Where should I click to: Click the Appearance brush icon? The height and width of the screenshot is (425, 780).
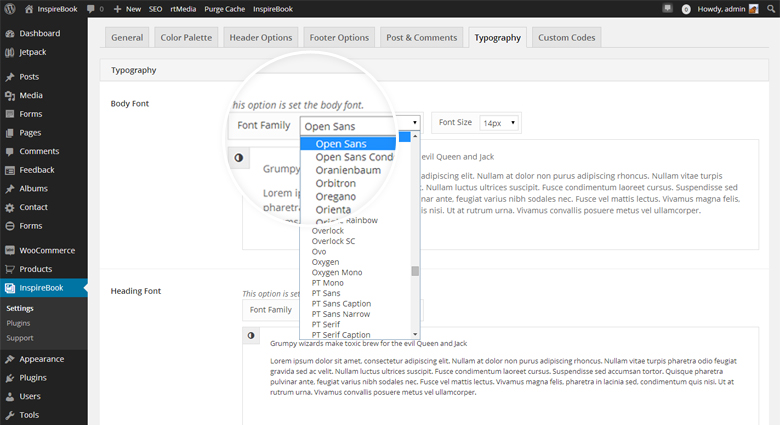[9, 359]
